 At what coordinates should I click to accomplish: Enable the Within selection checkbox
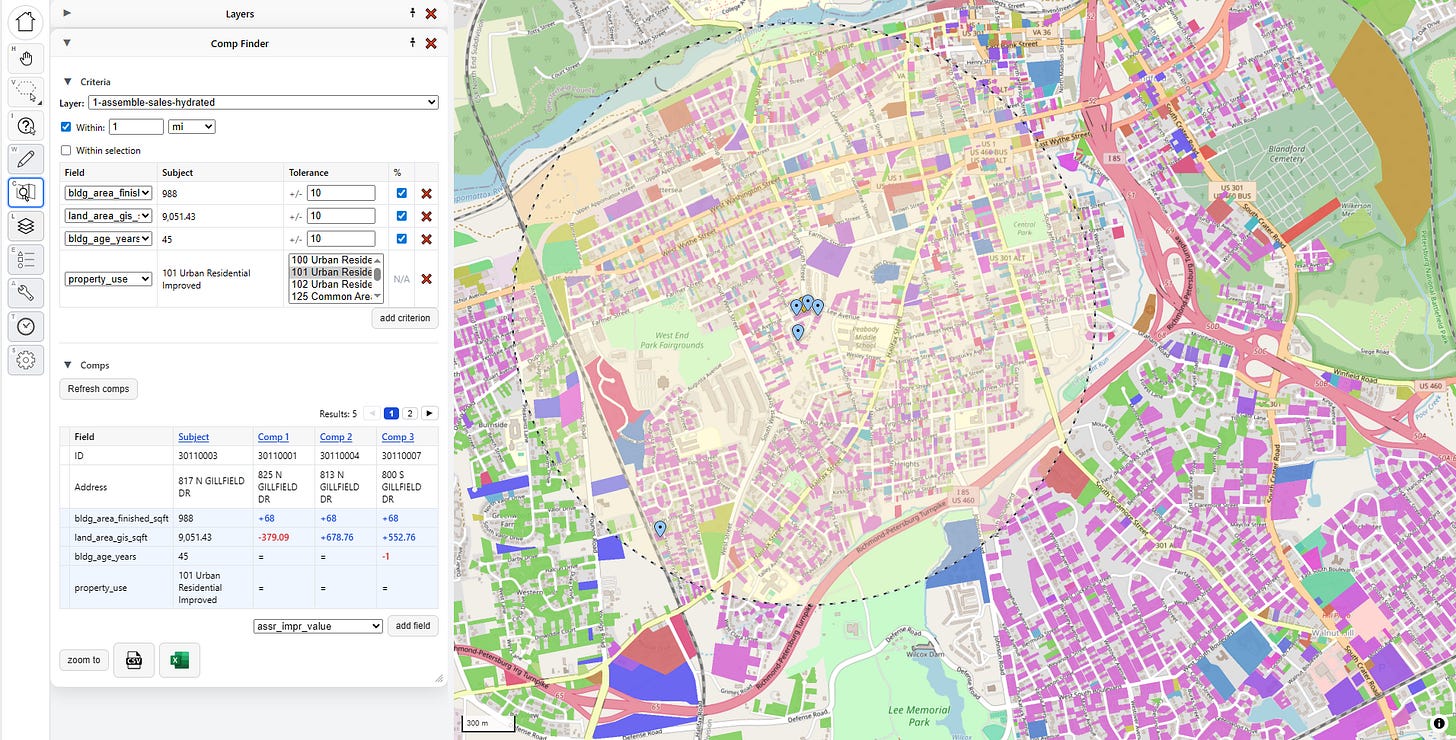click(66, 150)
